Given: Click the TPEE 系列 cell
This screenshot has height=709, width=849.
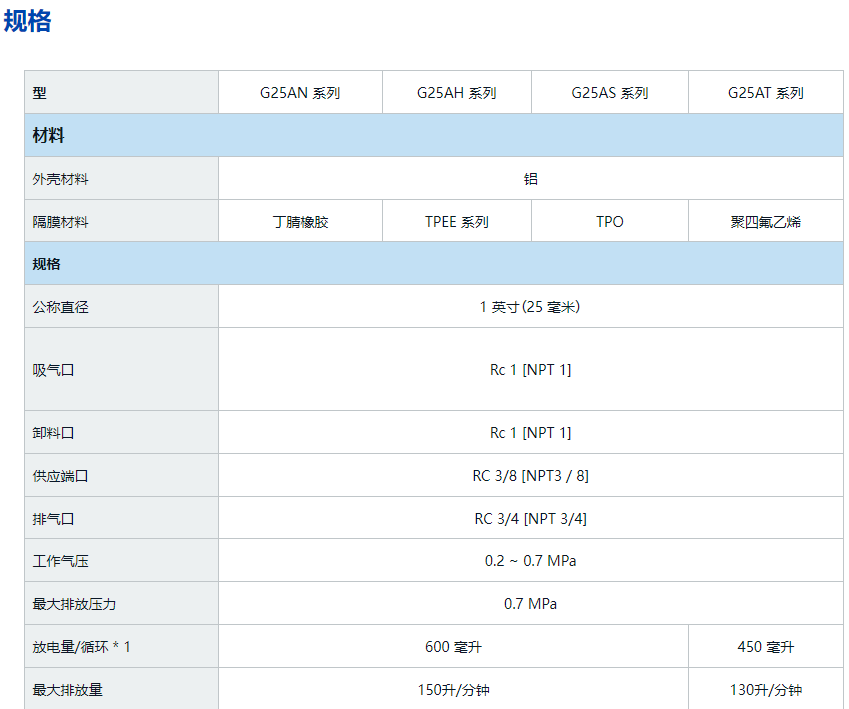Looking at the screenshot, I should 456,222.
